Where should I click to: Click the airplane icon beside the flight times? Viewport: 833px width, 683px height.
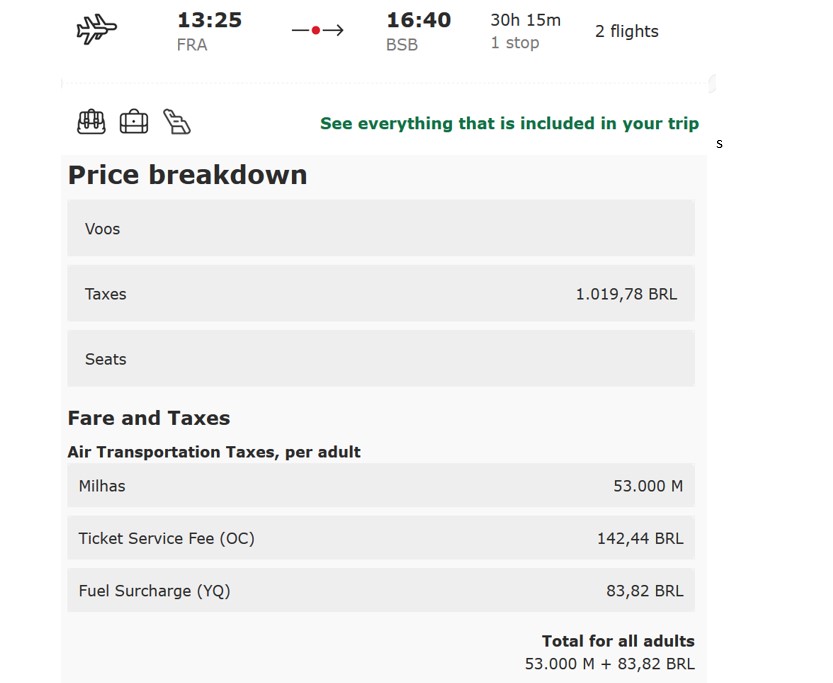pyautogui.click(x=97, y=30)
